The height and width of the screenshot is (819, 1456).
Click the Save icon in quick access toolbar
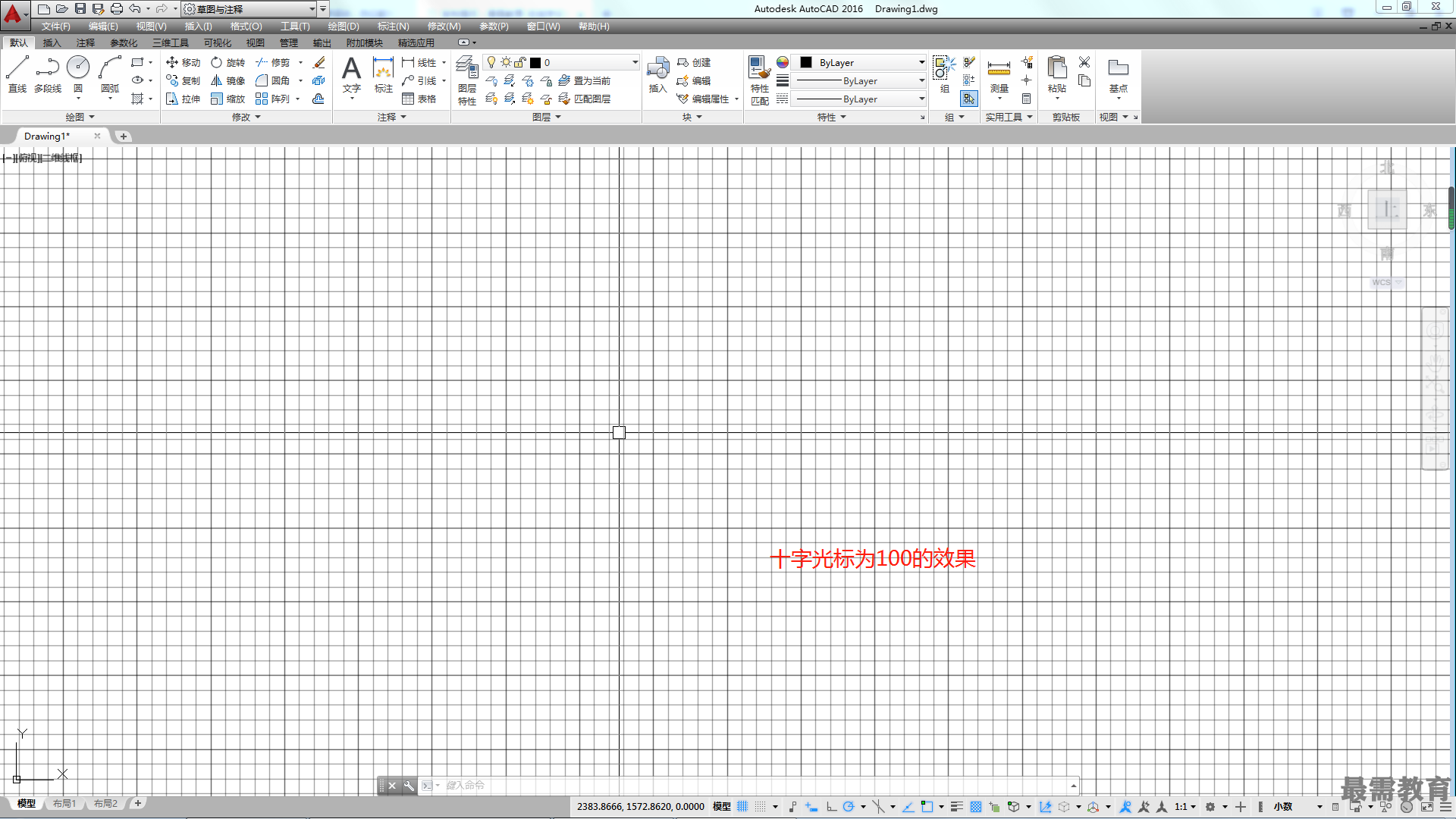point(80,8)
